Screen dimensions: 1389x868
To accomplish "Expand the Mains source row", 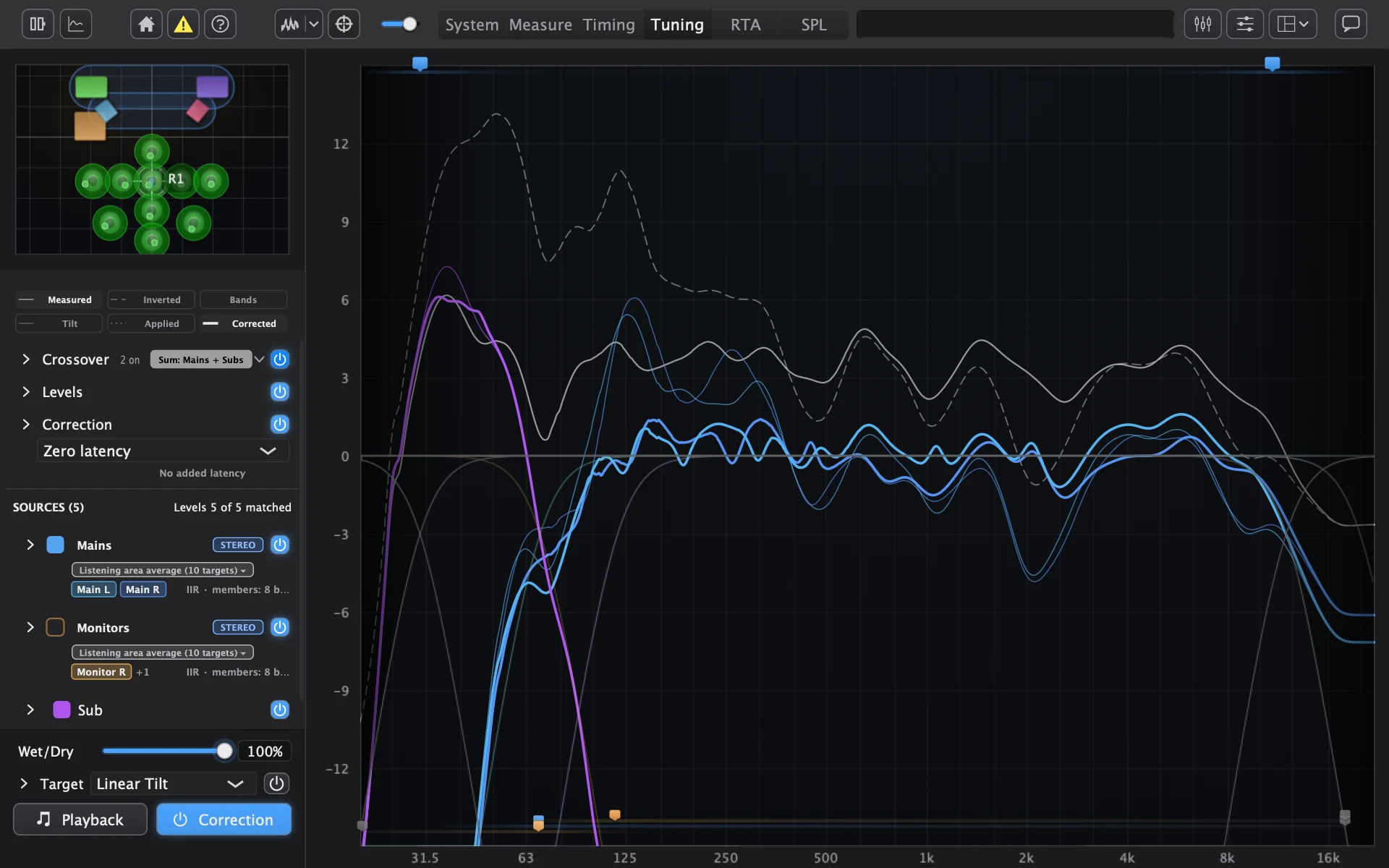I will [30, 545].
